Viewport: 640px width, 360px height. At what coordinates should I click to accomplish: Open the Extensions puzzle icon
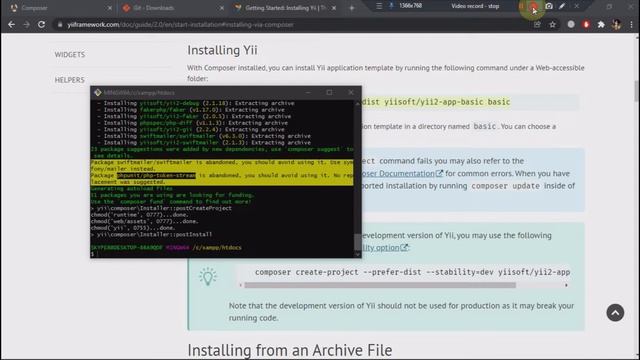point(601,24)
